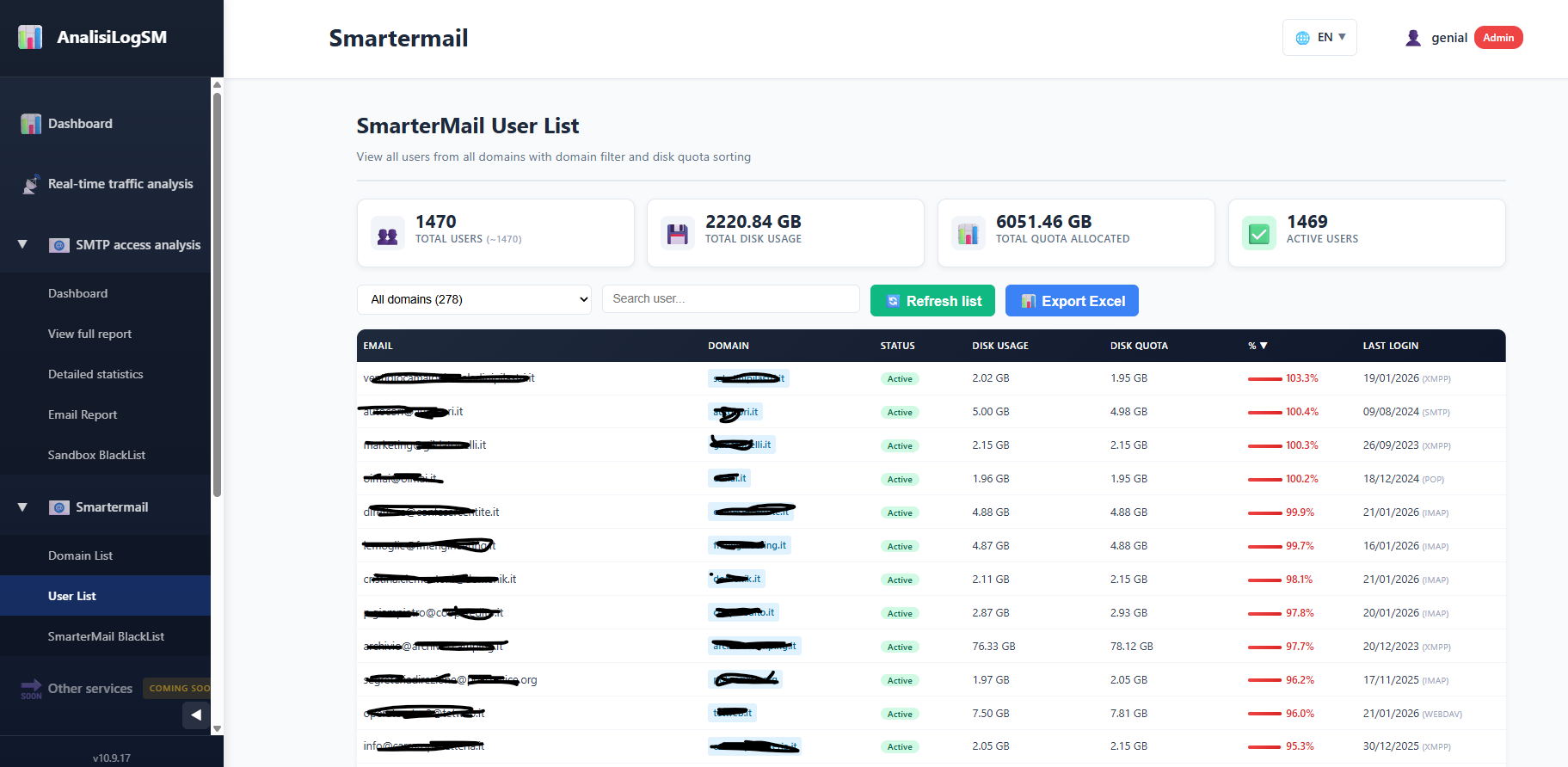Click the Dashboard chart icon in sidebar

tap(31, 124)
